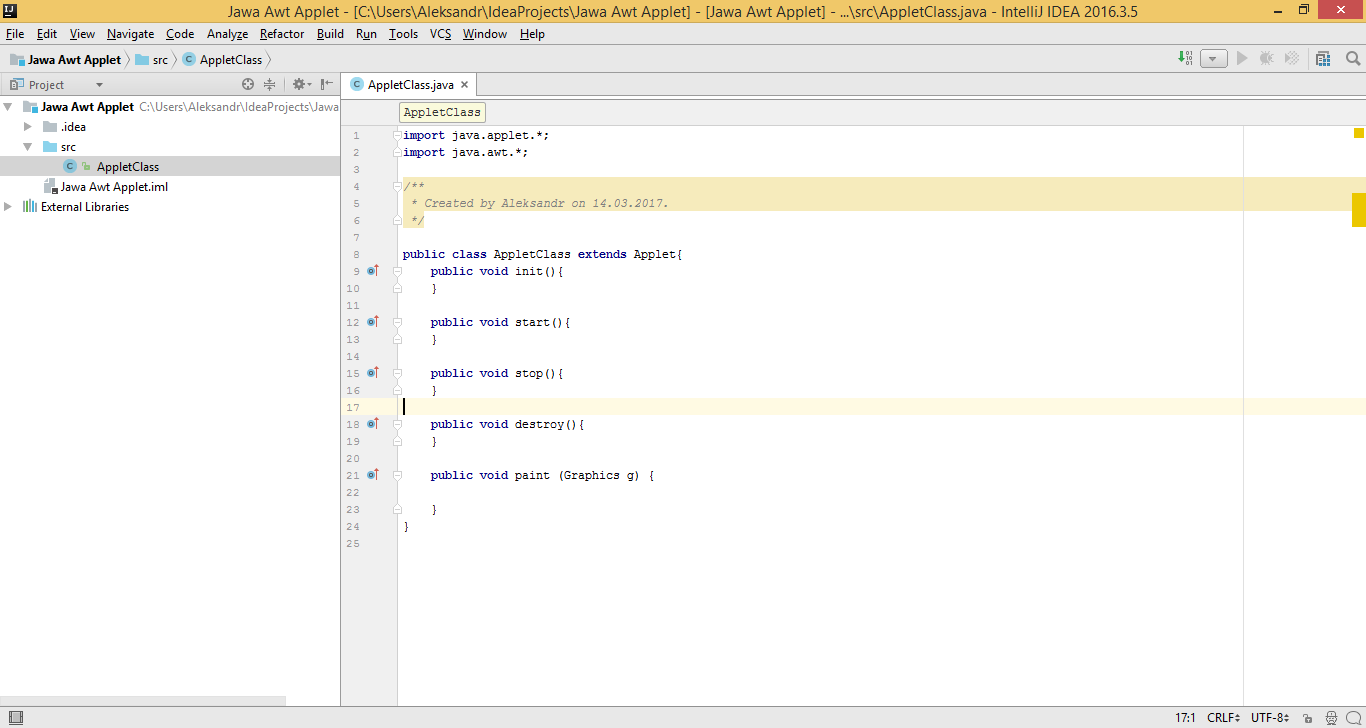Open the VCS menu
This screenshot has height=728, width=1366.
pyautogui.click(x=440, y=34)
